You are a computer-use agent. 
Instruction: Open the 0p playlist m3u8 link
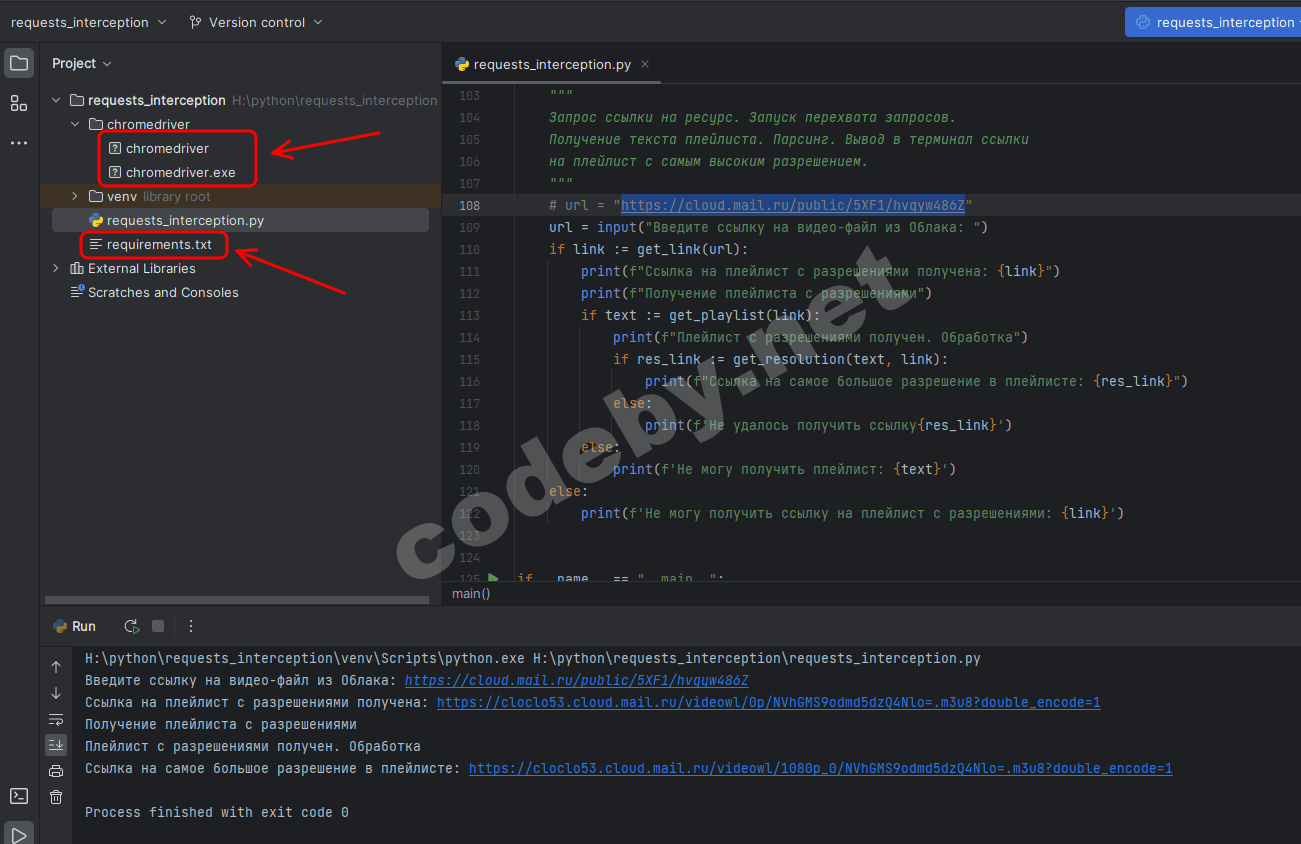click(769, 702)
